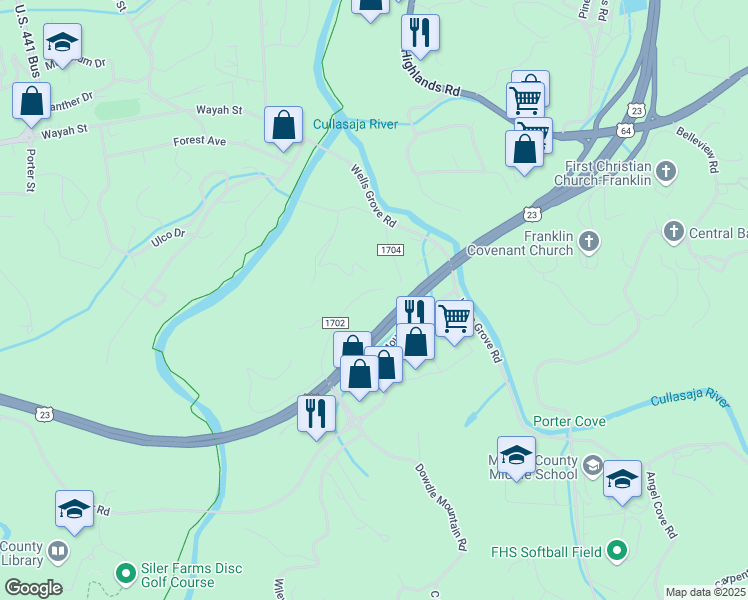Viewport: 748px width, 600px height.
Task: Select the front shopping cart marker near Highlands Rd
Action: pos(525,100)
